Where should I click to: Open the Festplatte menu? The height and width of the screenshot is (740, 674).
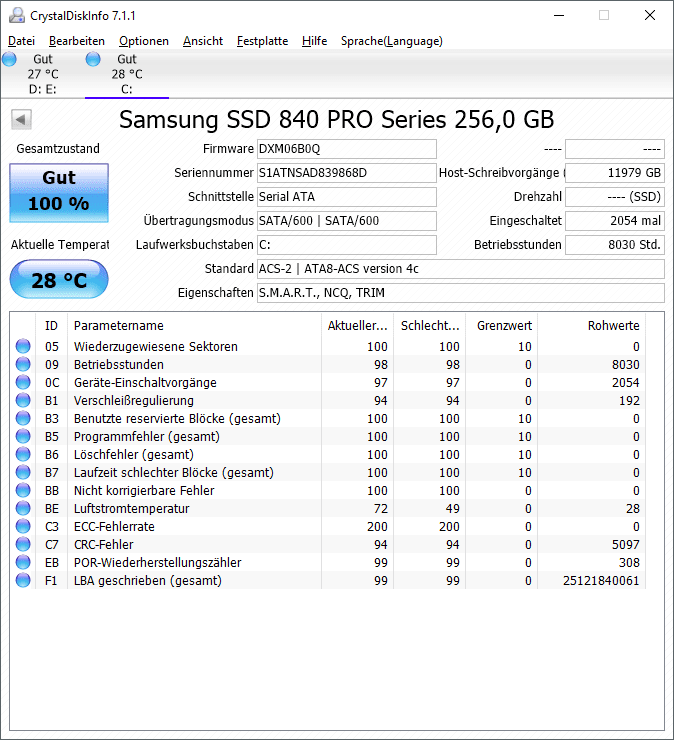[x=262, y=41]
